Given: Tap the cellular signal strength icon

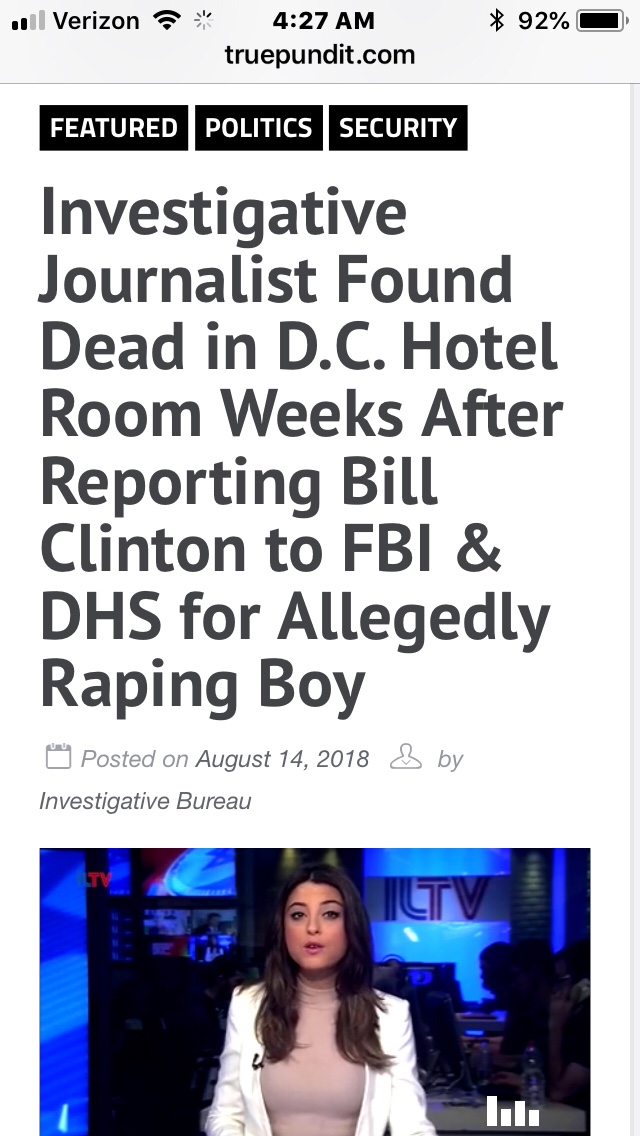Looking at the screenshot, I should coord(27,22).
